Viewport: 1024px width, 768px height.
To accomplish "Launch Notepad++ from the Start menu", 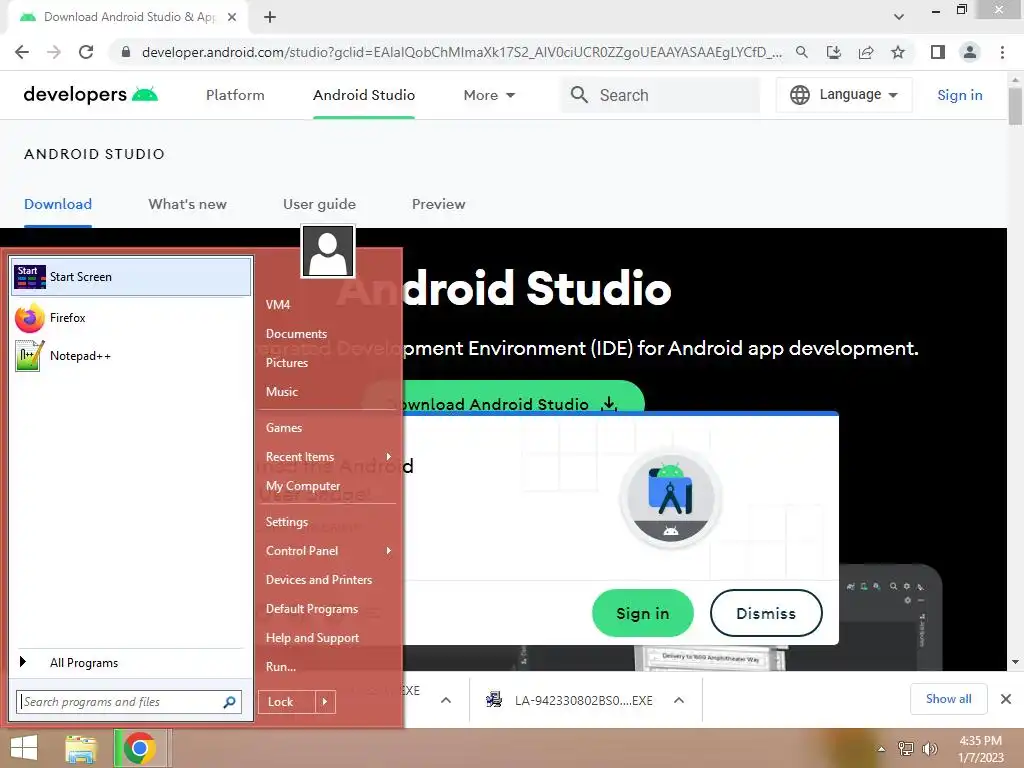I will [x=131, y=356].
